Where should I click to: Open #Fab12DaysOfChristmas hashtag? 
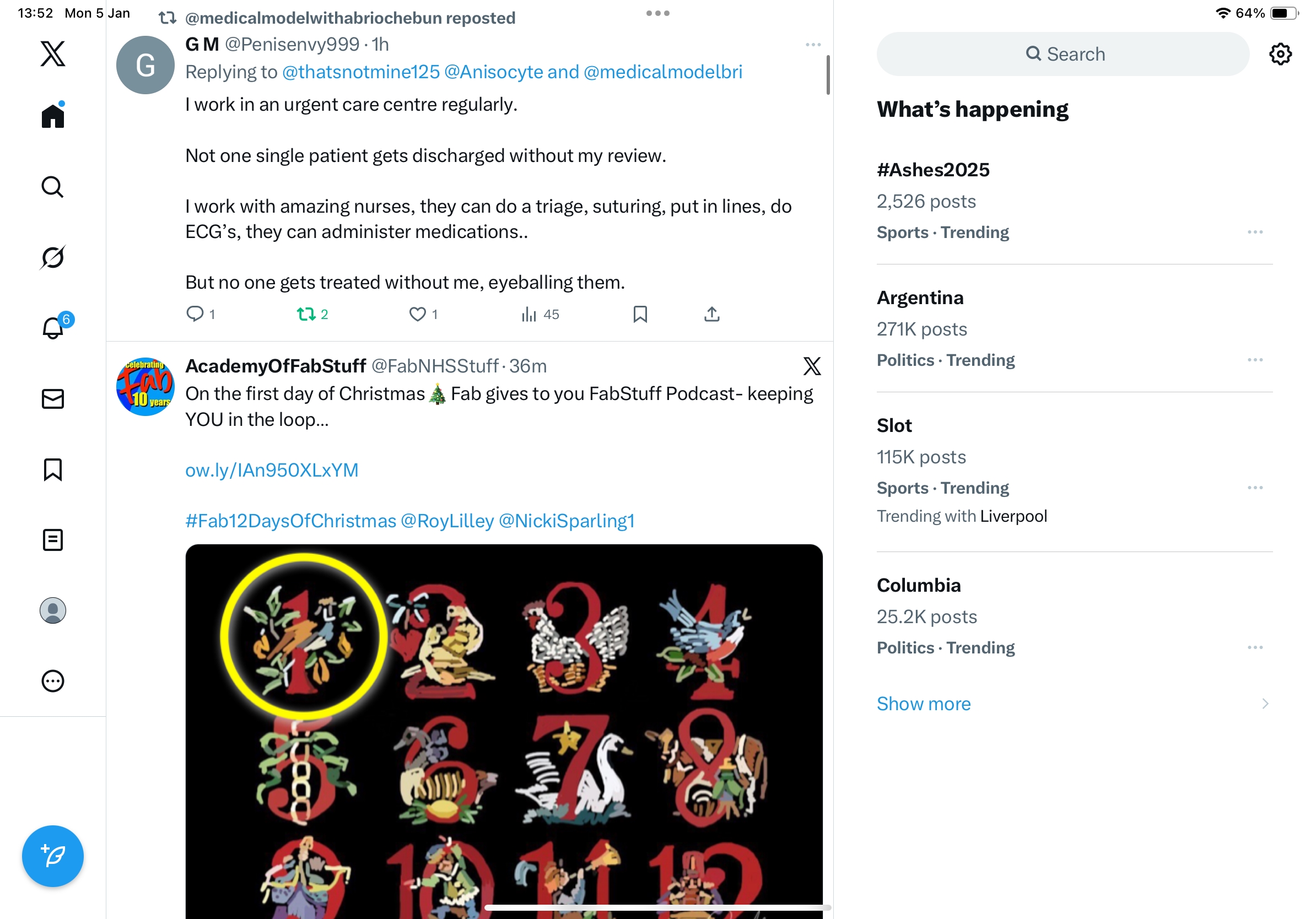[x=290, y=520]
